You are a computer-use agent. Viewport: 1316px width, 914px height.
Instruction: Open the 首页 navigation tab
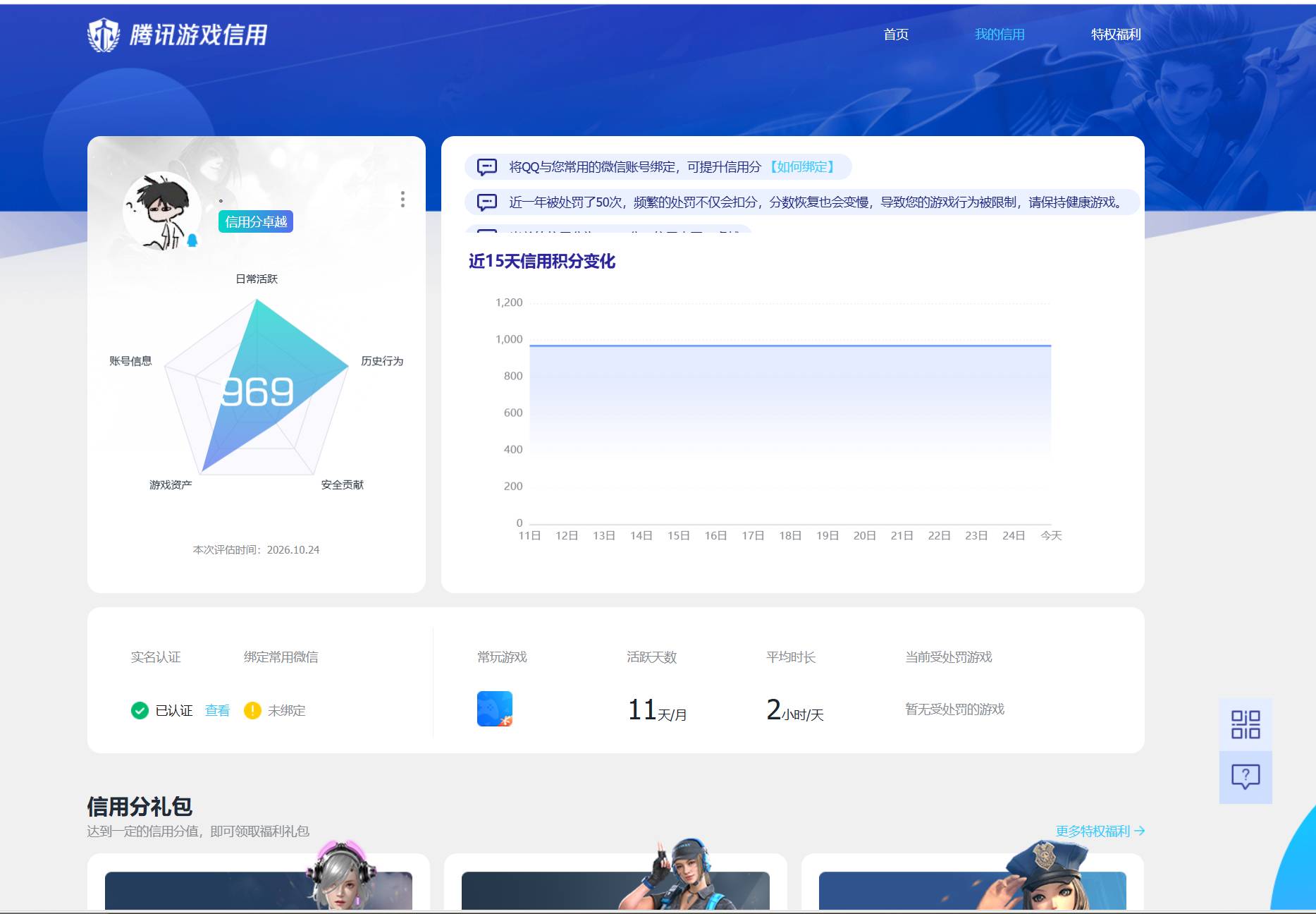tap(896, 35)
